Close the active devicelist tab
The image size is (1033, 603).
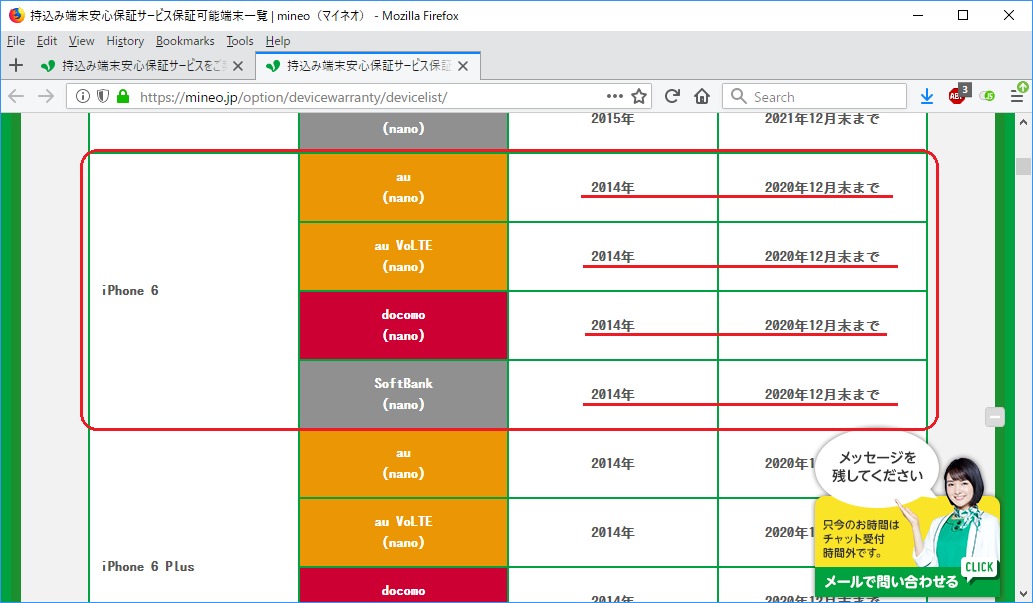point(465,66)
